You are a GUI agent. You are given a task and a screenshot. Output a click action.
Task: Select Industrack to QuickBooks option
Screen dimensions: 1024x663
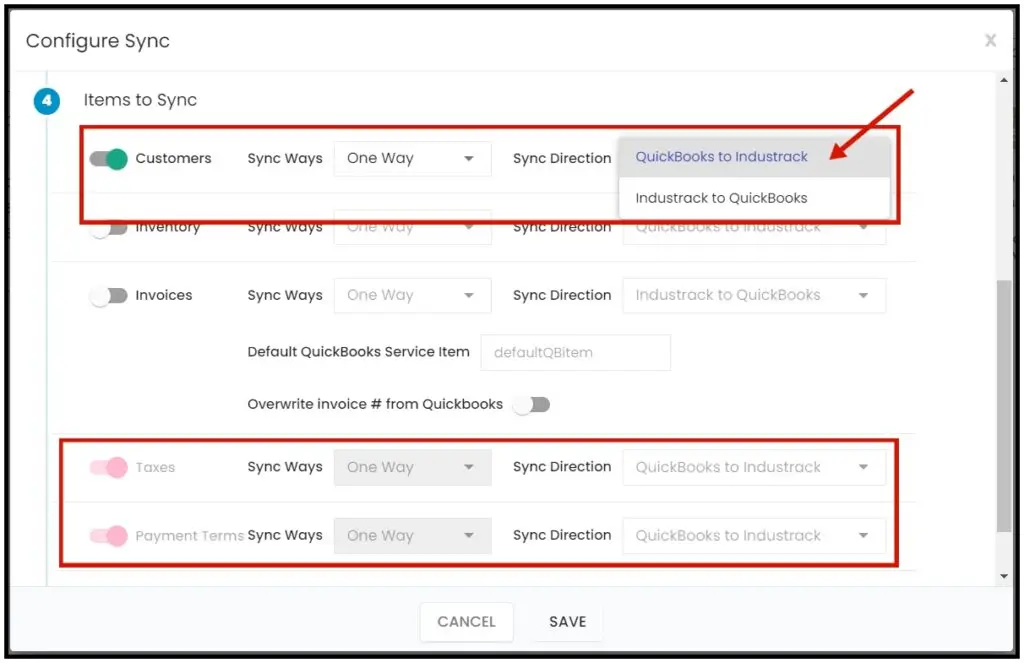pyautogui.click(x=754, y=198)
